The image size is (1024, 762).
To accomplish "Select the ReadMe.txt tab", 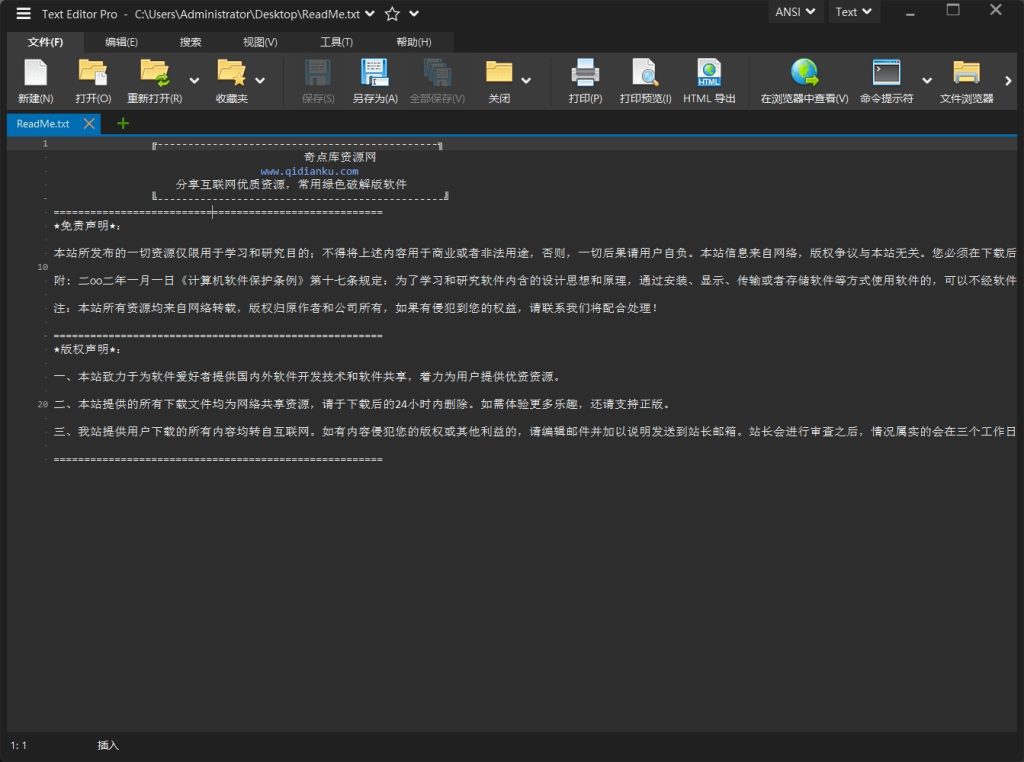I will click(x=42, y=123).
